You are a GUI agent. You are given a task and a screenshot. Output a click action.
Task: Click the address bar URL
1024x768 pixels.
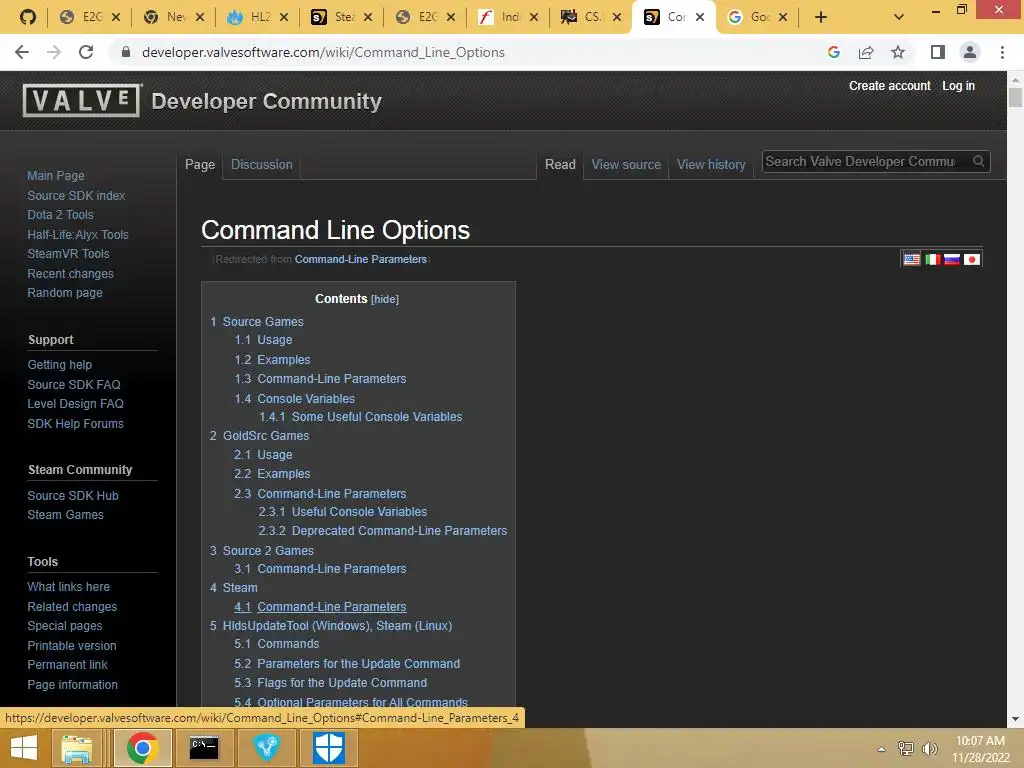pyautogui.click(x=323, y=52)
